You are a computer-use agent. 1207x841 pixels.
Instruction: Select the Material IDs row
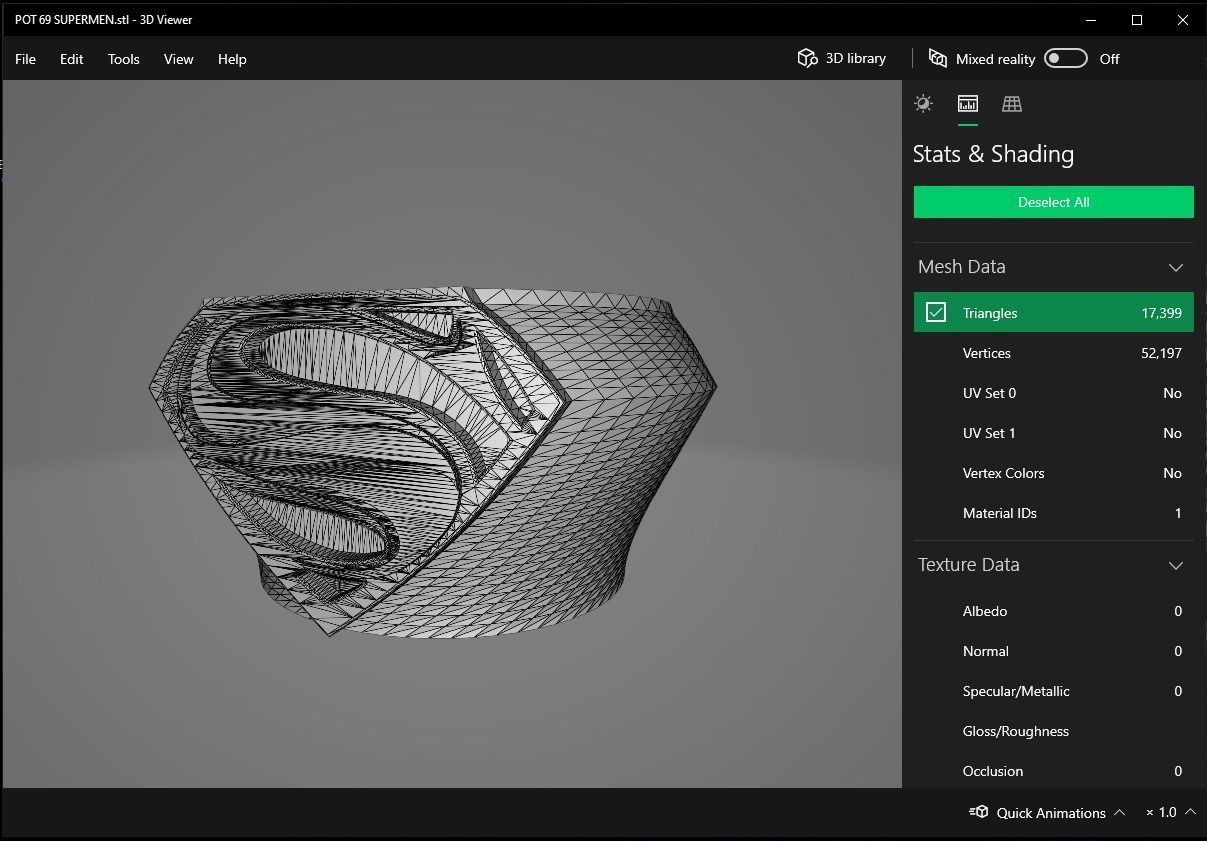tap(1053, 513)
